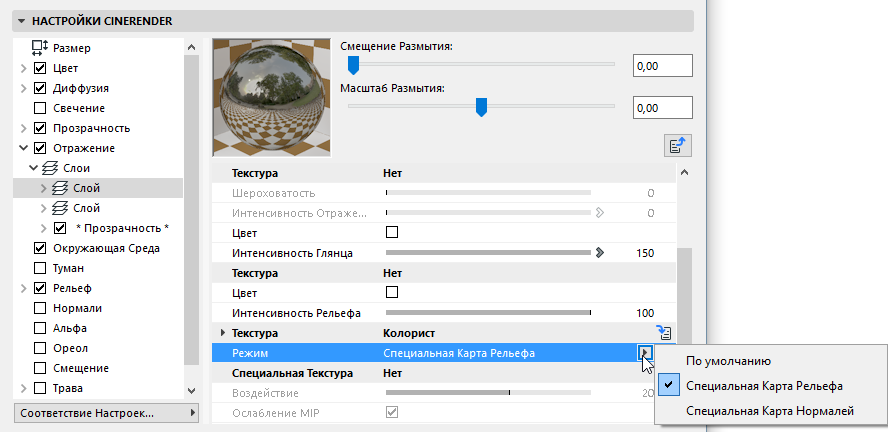Click the Смещение Размытия value field
888x432 pixels.
coord(662,66)
